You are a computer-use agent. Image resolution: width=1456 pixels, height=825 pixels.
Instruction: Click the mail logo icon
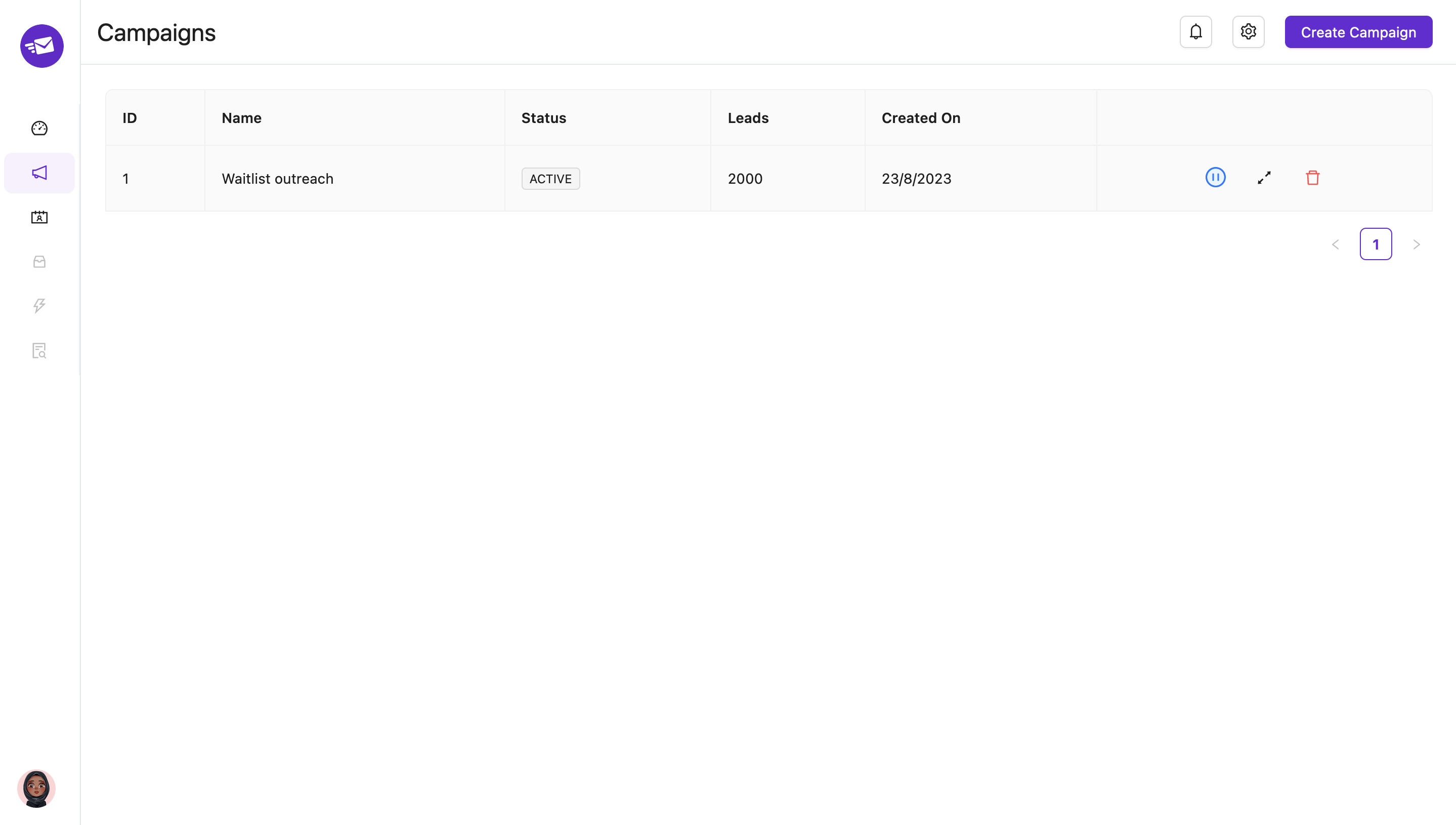42,46
